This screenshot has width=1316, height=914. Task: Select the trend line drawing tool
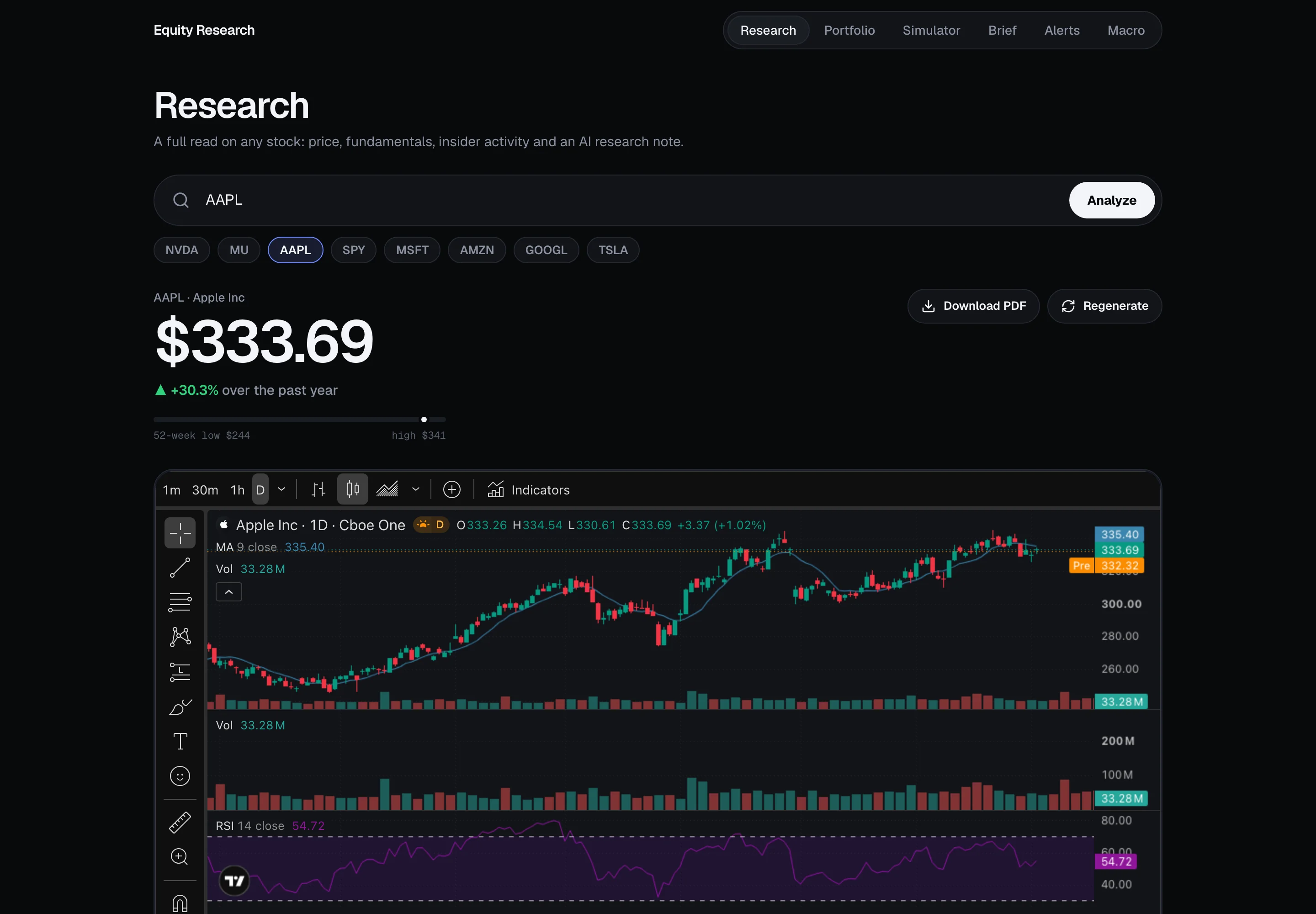180,568
